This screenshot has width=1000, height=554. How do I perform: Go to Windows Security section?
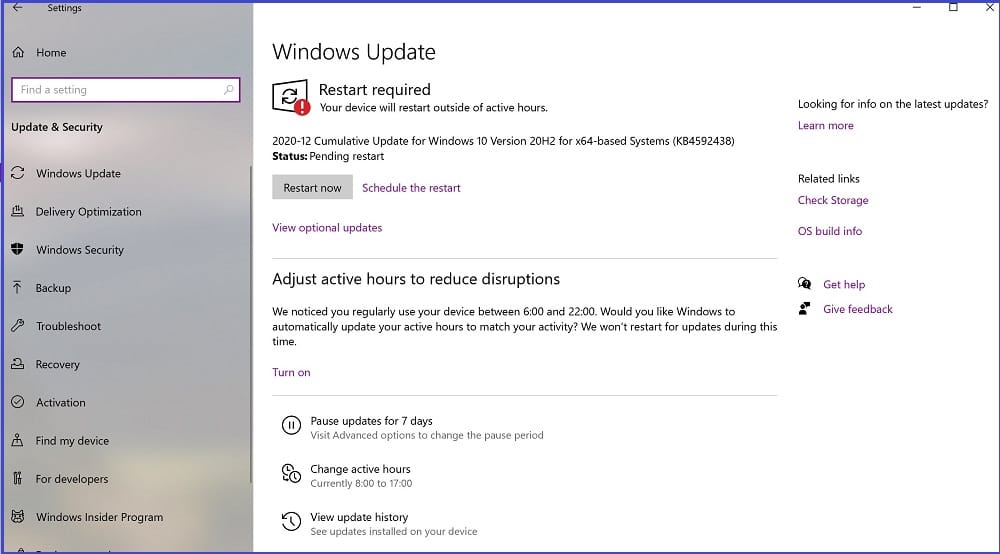[x=80, y=250]
